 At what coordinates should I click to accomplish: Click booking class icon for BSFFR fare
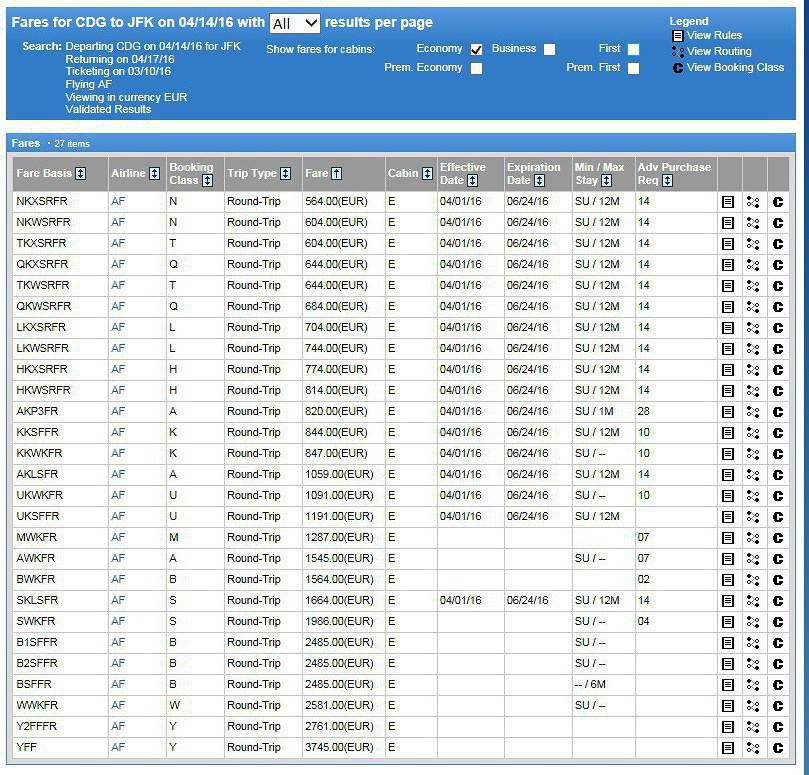point(778,685)
